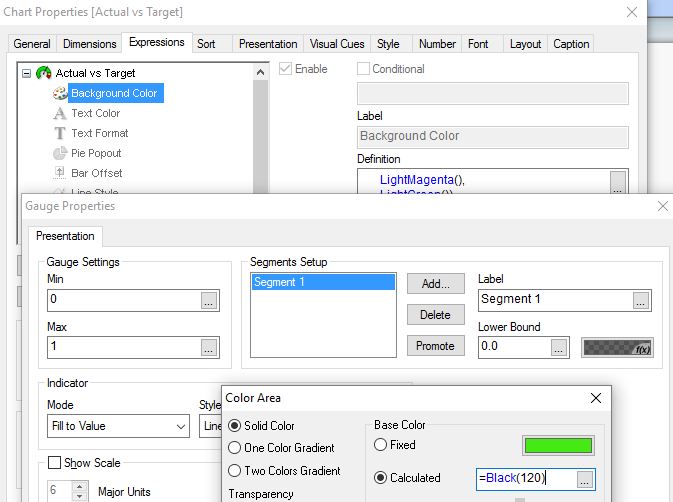
Task: Enable the Show Scale checkbox
Action: pos(55,463)
